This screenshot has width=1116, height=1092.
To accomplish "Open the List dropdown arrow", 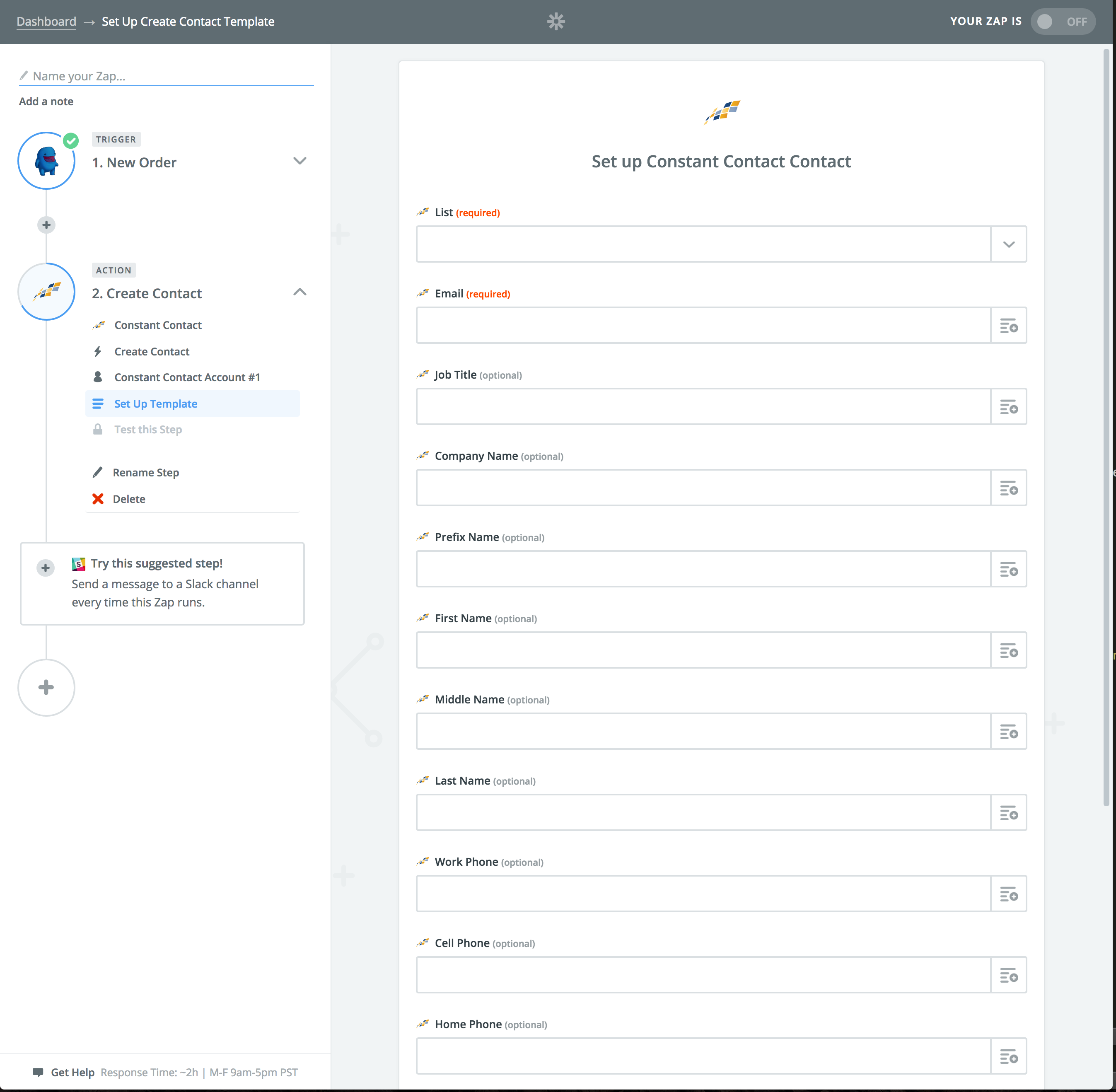I will tap(1009, 244).
